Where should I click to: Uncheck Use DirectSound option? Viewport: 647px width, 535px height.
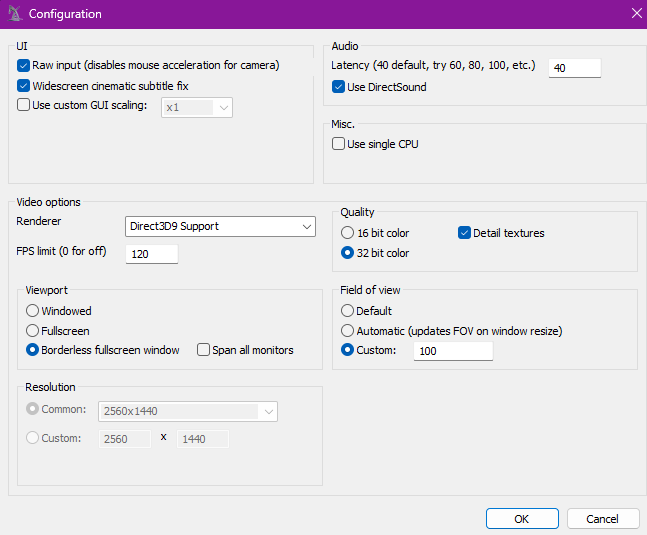[339, 87]
